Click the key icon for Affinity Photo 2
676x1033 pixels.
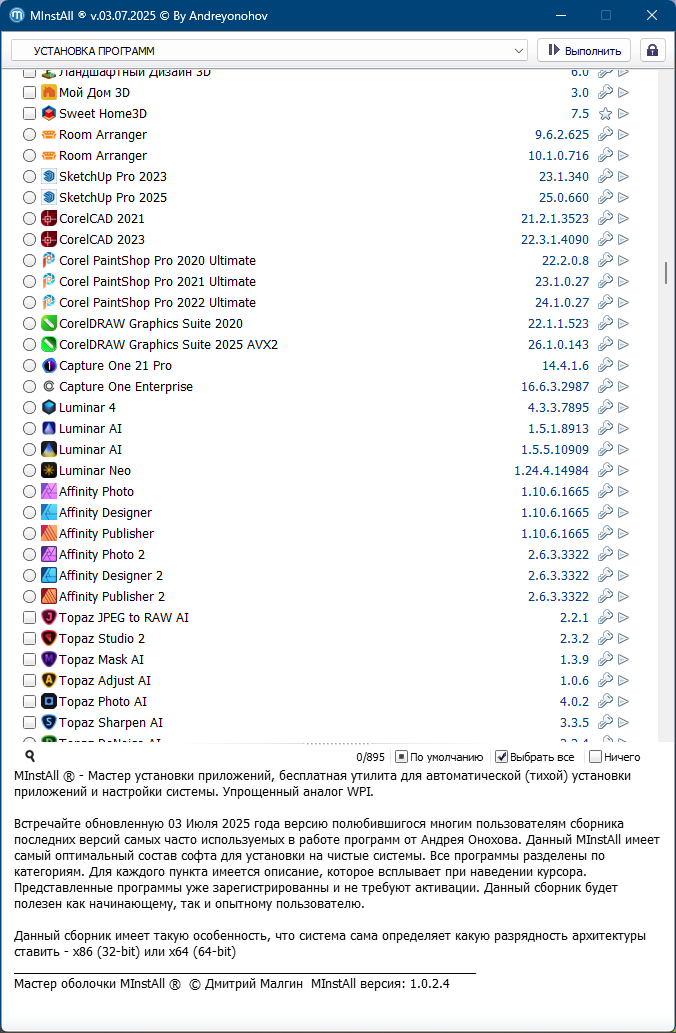tap(605, 554)
